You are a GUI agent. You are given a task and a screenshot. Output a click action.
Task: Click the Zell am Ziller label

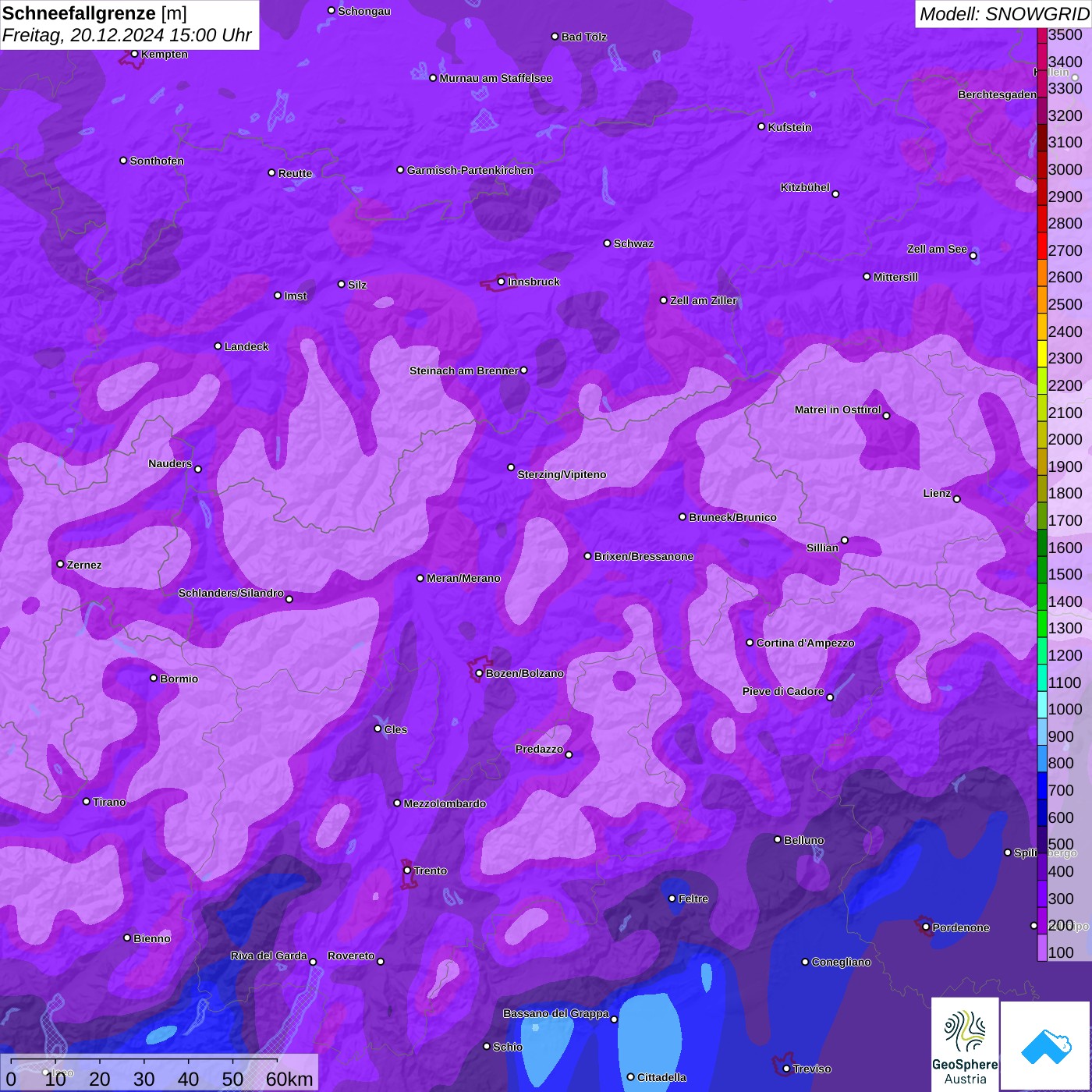(x=704, y=300)
